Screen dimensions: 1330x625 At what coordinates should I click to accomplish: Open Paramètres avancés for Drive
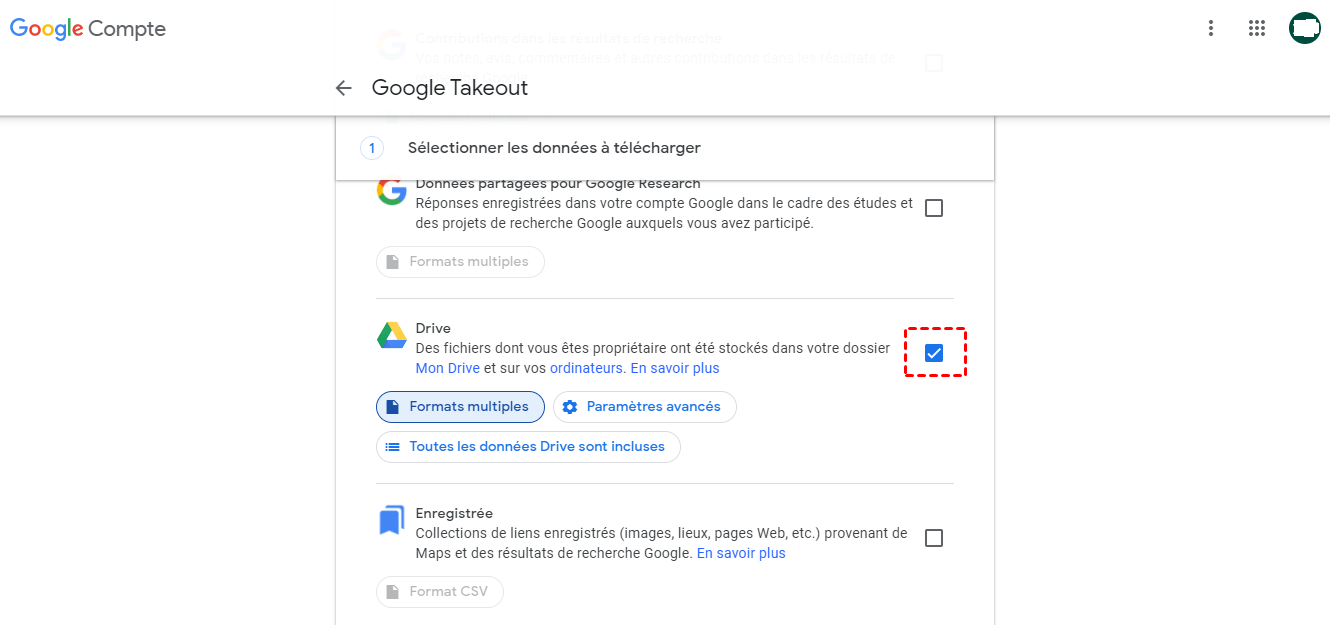(644, 407)
